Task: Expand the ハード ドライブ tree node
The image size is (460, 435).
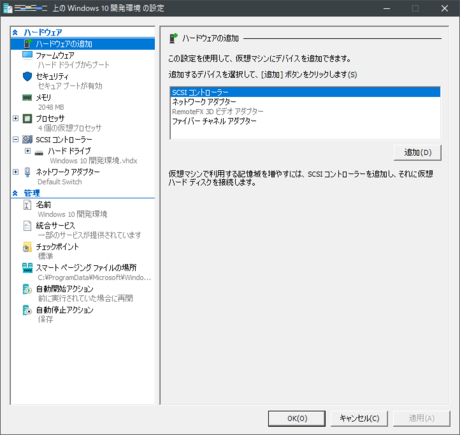Action: pos(28,151)
